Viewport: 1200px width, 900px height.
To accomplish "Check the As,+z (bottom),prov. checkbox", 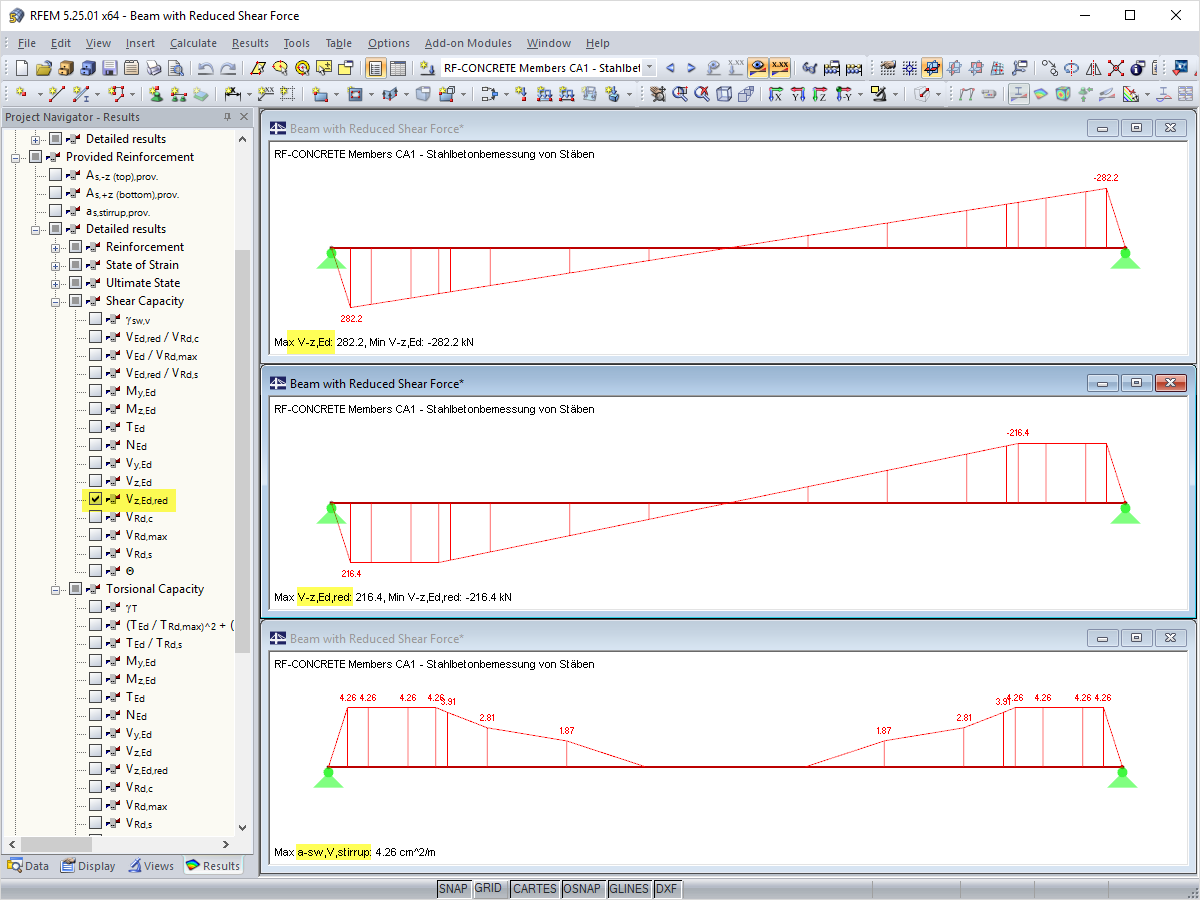I will pos(55,193).
